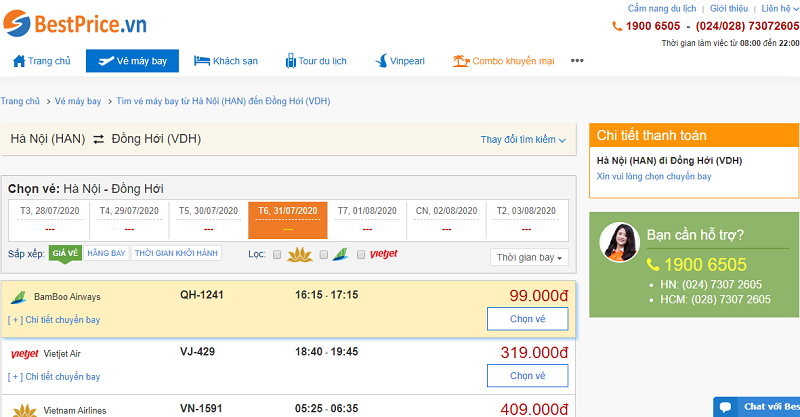Click HCM: (028) 7307 2605 in support box
The image size is (800, 417).
[x=715, y=300]
